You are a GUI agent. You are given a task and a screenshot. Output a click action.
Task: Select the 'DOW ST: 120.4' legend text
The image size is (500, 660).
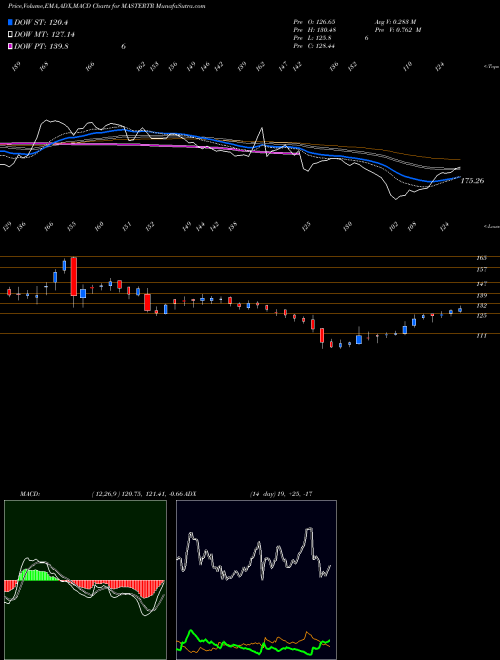[41, 22]
